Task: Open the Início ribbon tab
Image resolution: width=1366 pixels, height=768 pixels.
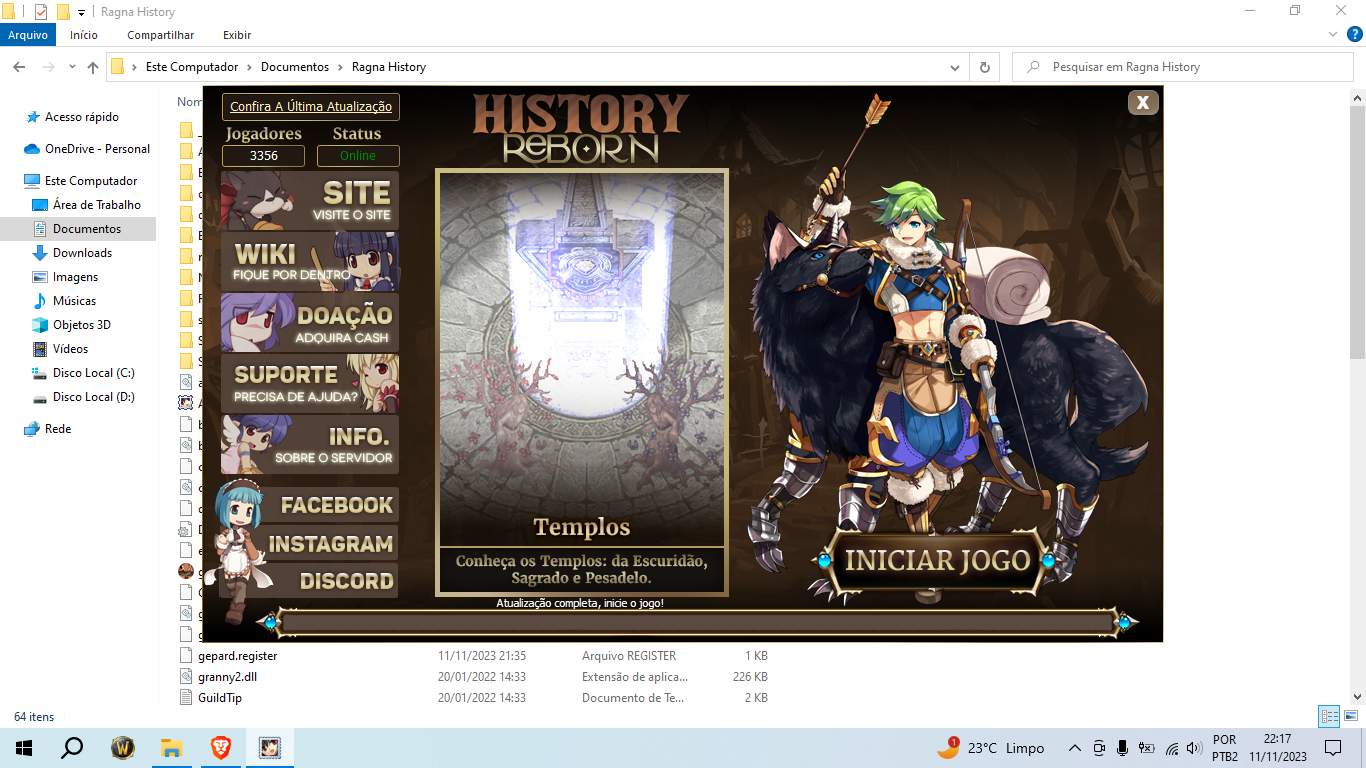Action: point(84,35)
